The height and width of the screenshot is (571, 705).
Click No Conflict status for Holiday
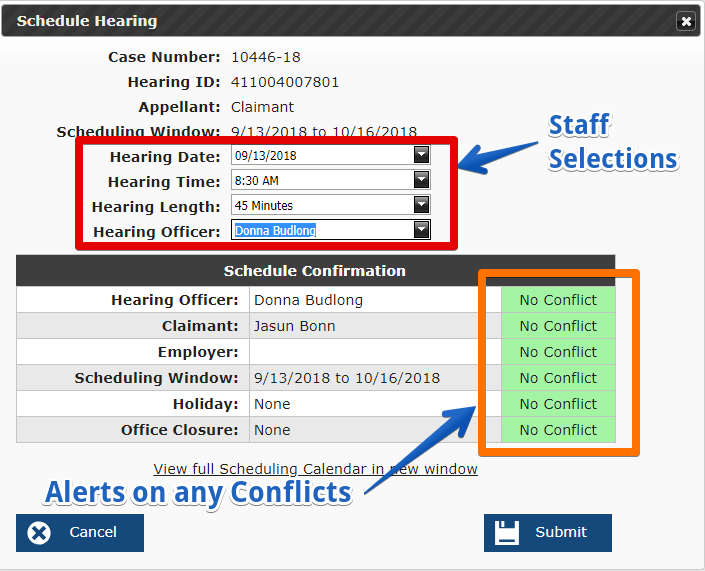pyautogui.click(x=558, y=404)
